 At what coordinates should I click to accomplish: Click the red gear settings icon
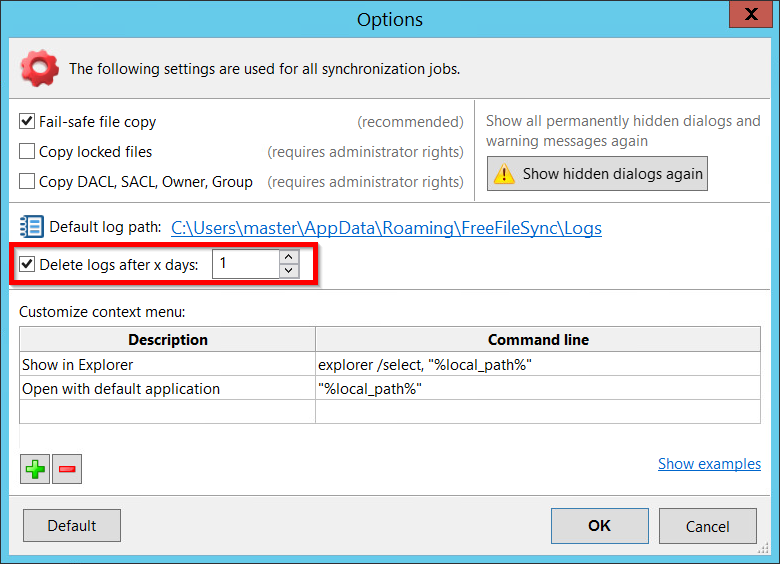pos(39,68)
